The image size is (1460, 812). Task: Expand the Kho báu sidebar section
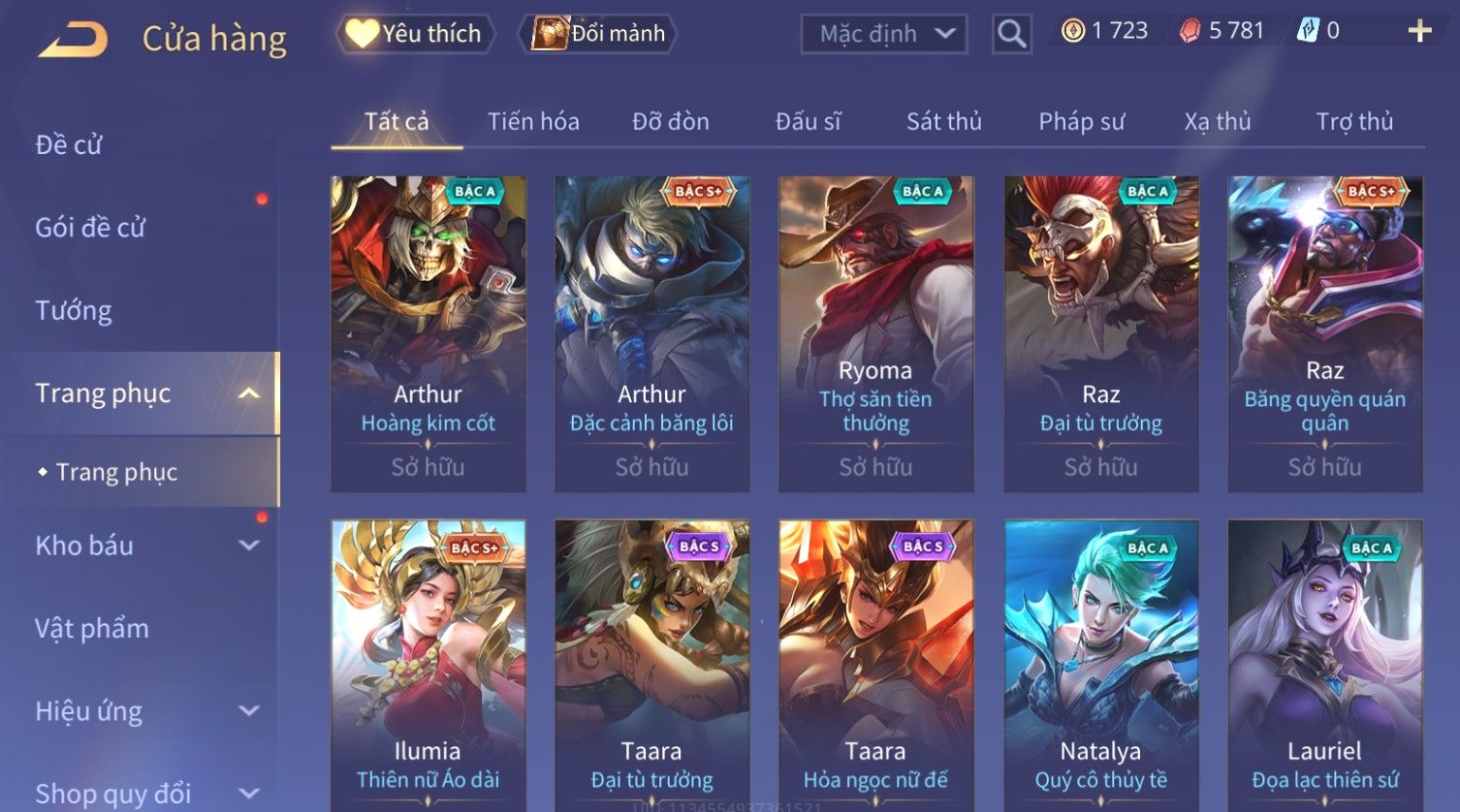click(x=249, y=546)
